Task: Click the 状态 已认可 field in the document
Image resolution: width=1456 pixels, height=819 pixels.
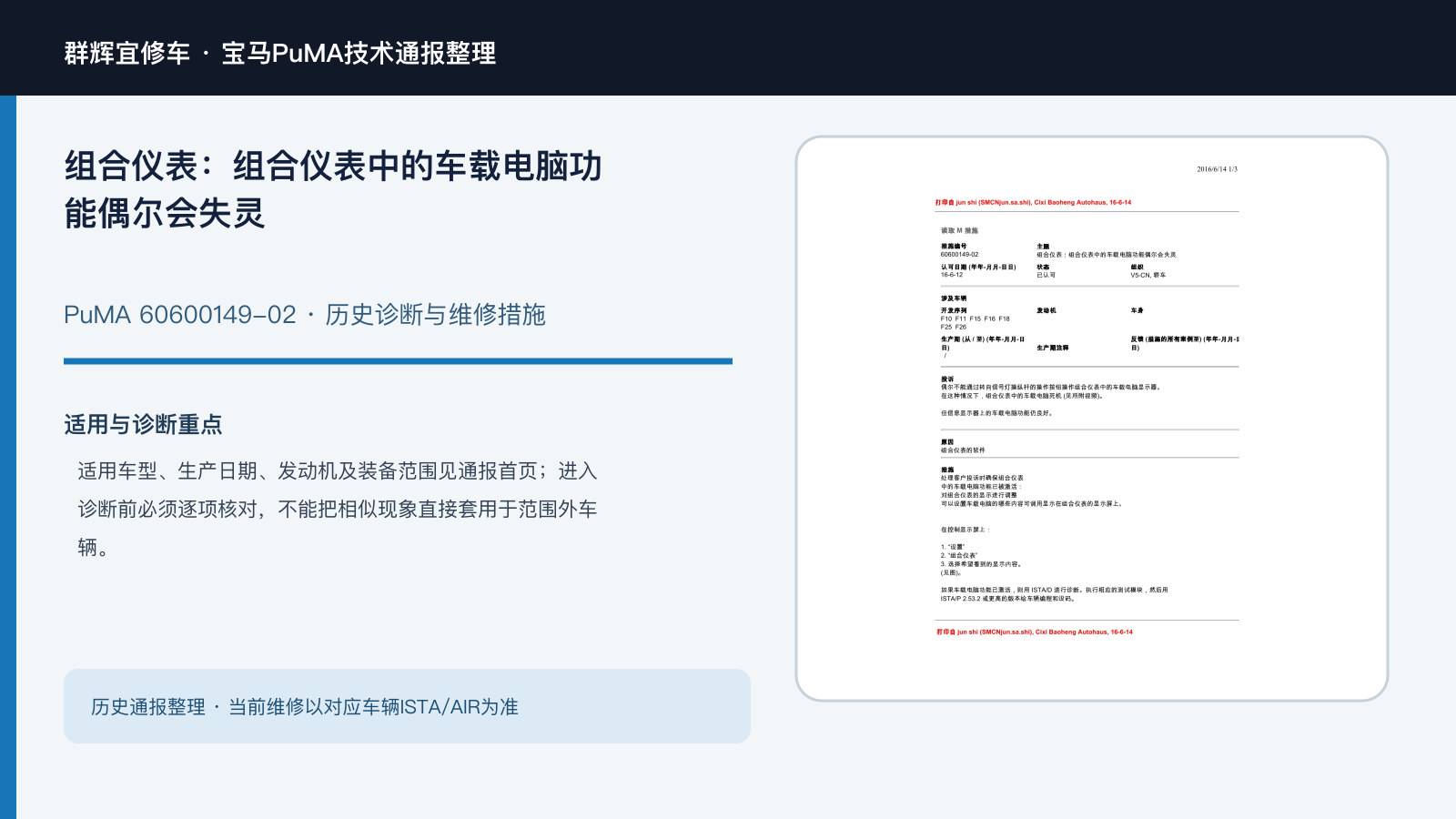Action: [x=1046, y=270]
